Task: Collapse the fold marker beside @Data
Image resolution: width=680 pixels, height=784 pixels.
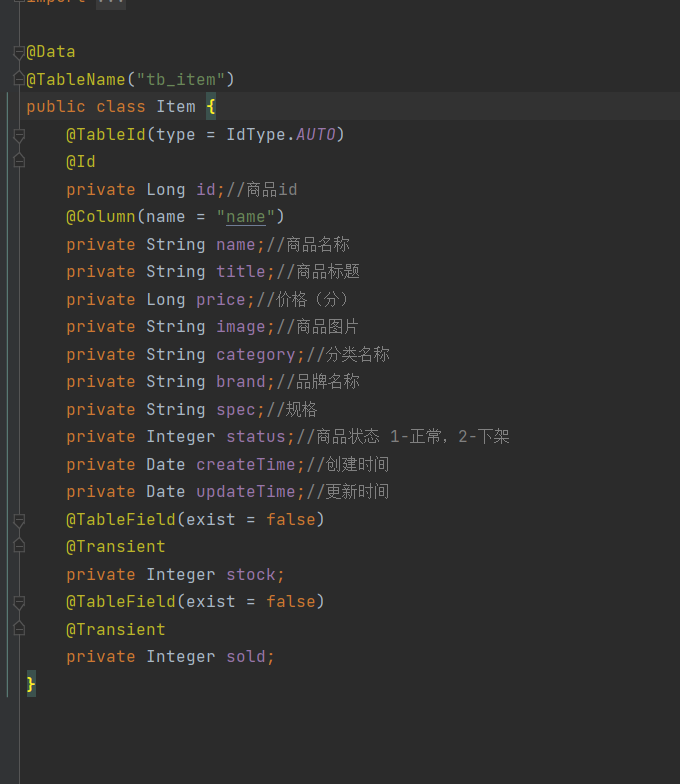Action: pos(19,52)
